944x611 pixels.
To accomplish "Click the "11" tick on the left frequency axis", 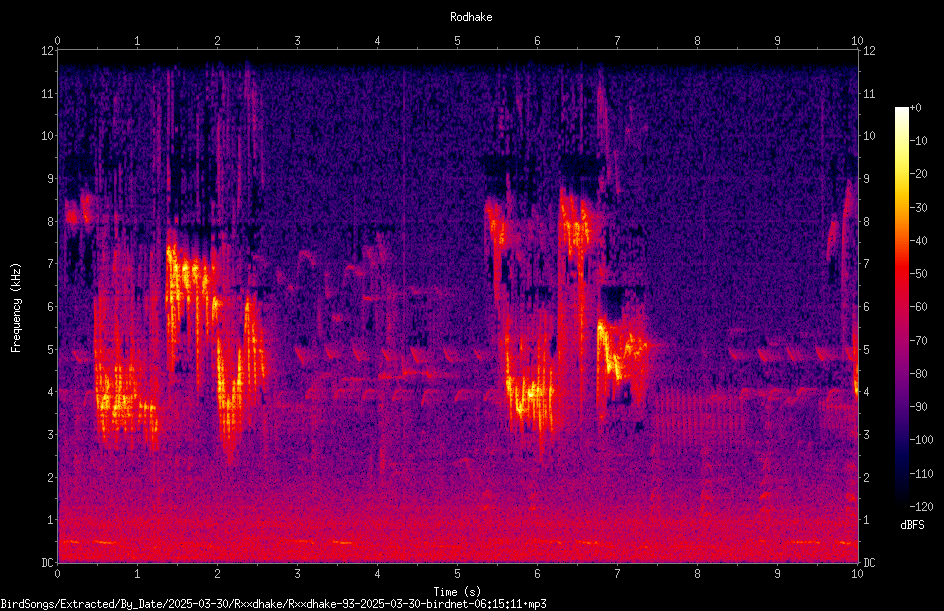I will click(48, 93).
